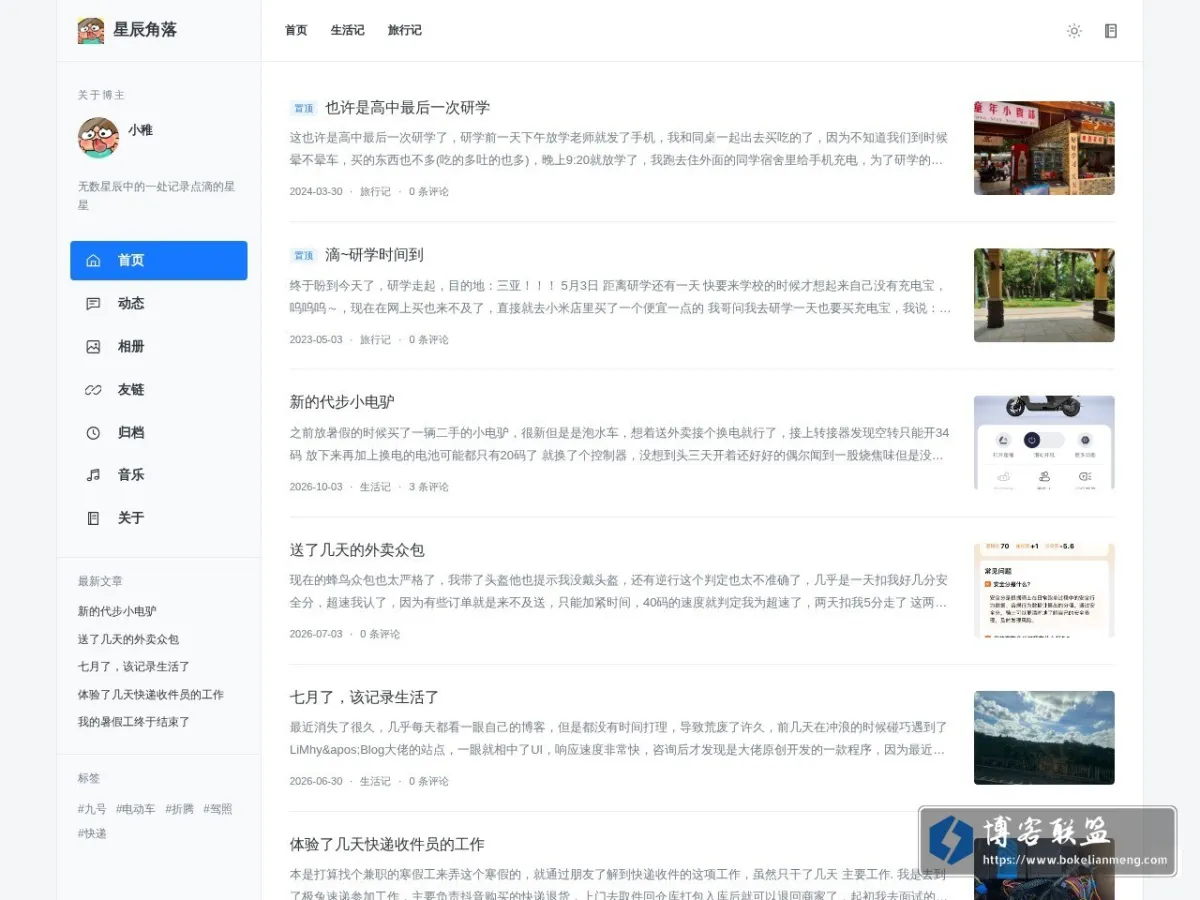Image resolution: width=1200 pixels, height=900 pixels.
Task: Click the #驾照 tag
Action: click(218, 809)
